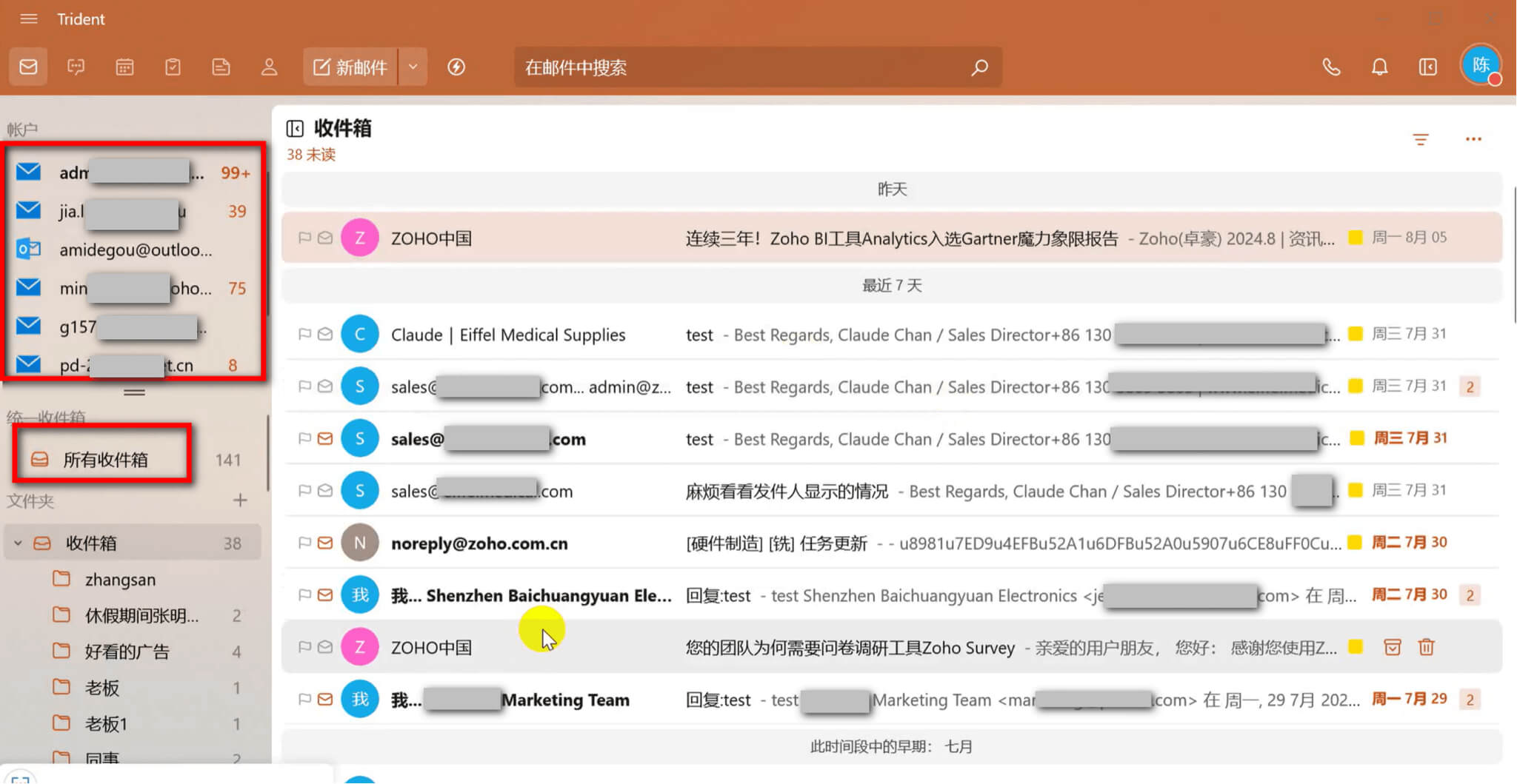
Task: Expand thread count 2 on sales admin@z email
Action: (x=1470, y=386)
